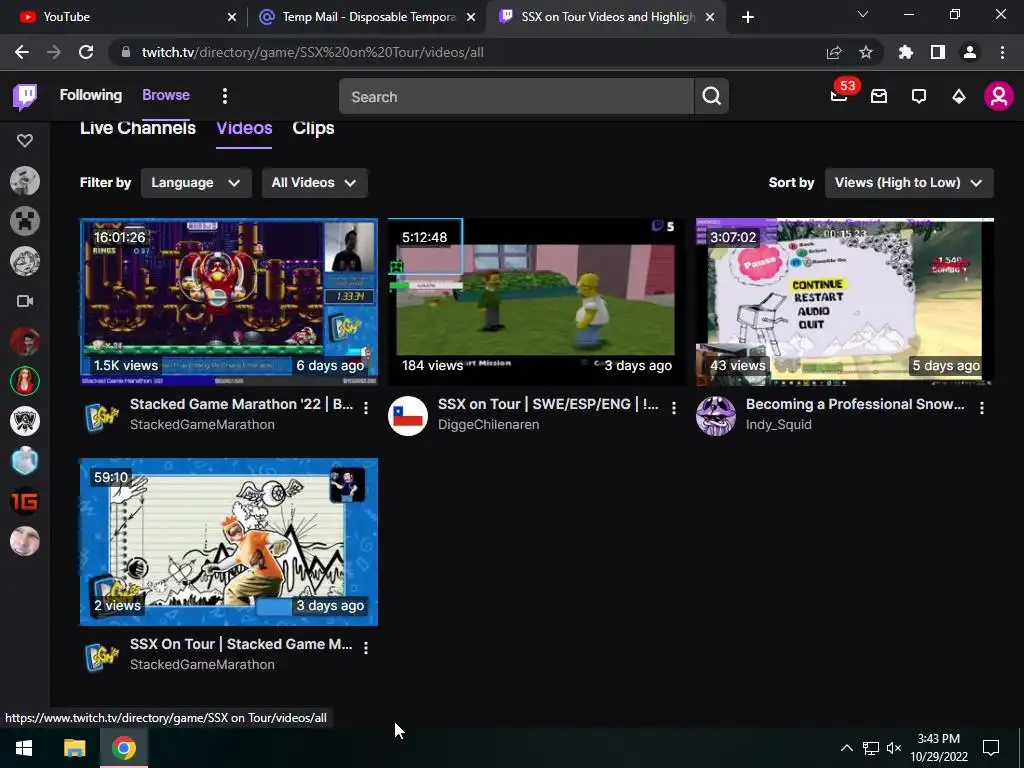This screenshot has height=768, width=1024.
Task: Open the Chrome extensions puzzle icon
Action: pos(906,52)
